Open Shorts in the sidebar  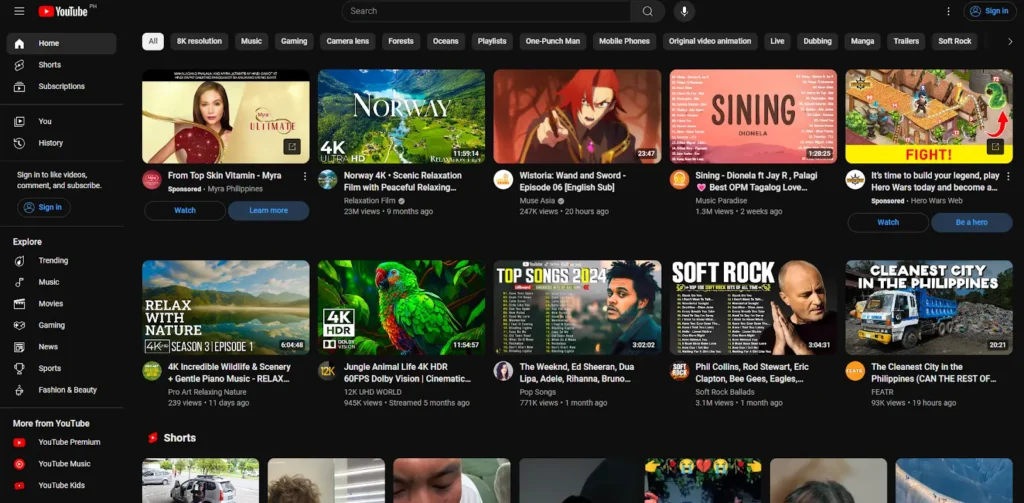(49, 65)
